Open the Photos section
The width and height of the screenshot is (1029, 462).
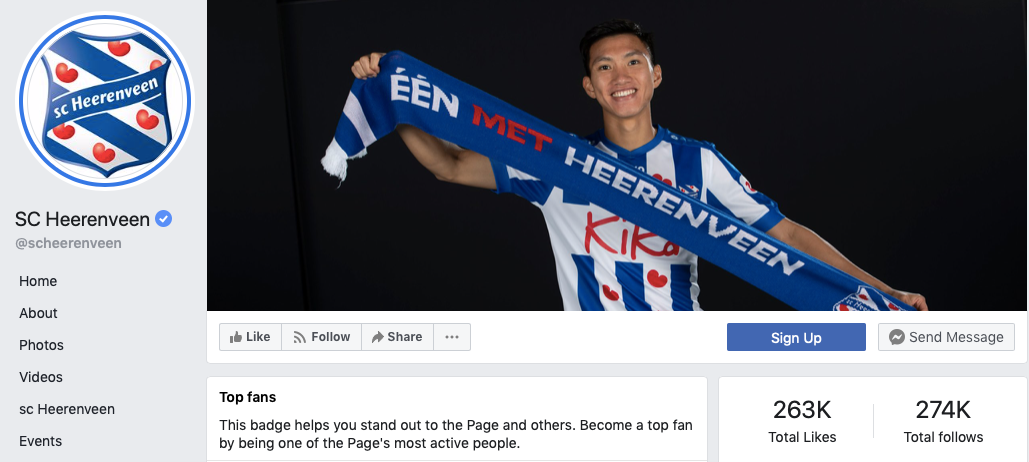pos(41,345)
